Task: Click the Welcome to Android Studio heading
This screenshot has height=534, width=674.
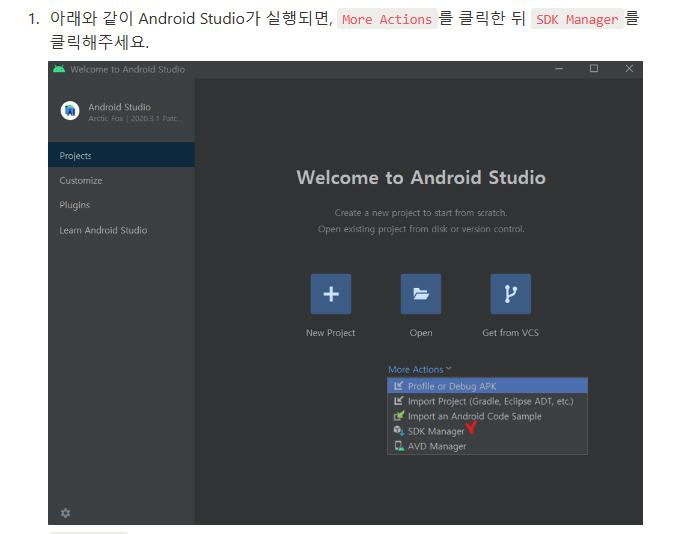Action: 421,178
